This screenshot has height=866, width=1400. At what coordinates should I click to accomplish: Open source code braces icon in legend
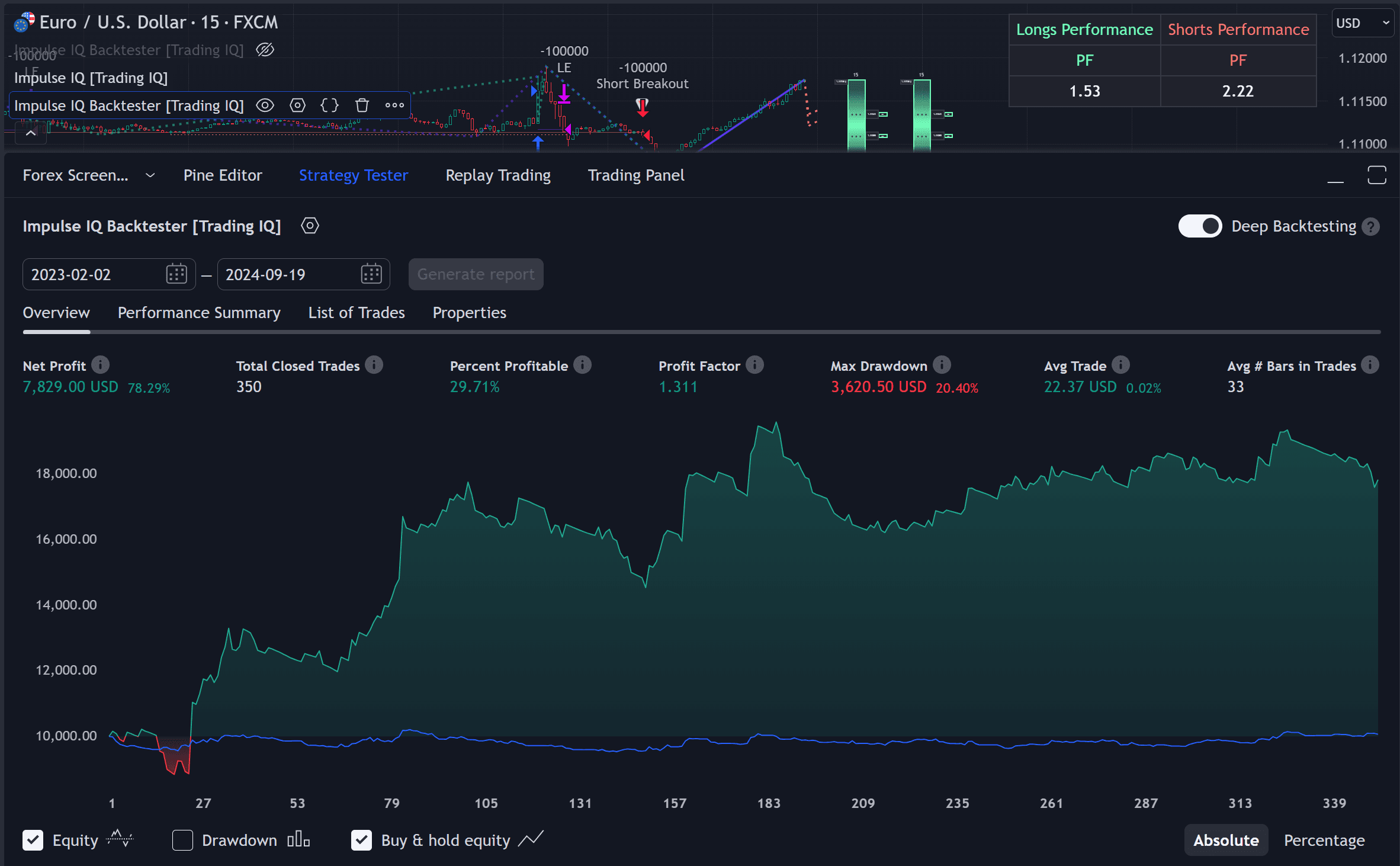click(329, 105)
